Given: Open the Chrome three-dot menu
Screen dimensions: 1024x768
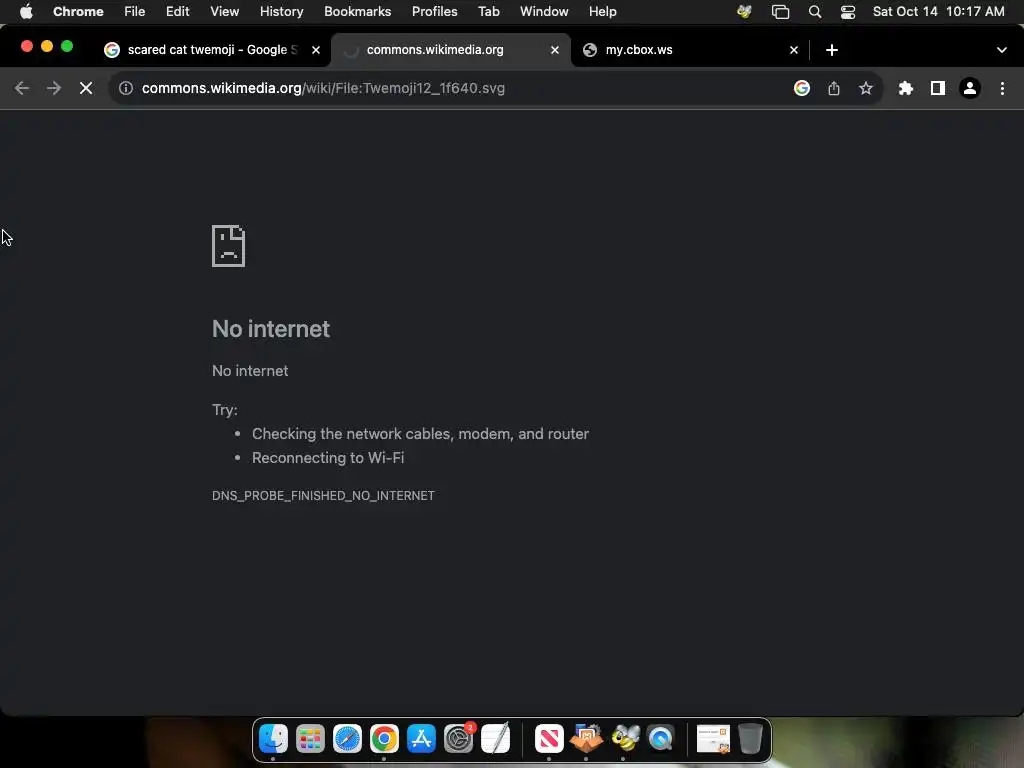Looking at the screenshot, I should [x=1002, y=88].
